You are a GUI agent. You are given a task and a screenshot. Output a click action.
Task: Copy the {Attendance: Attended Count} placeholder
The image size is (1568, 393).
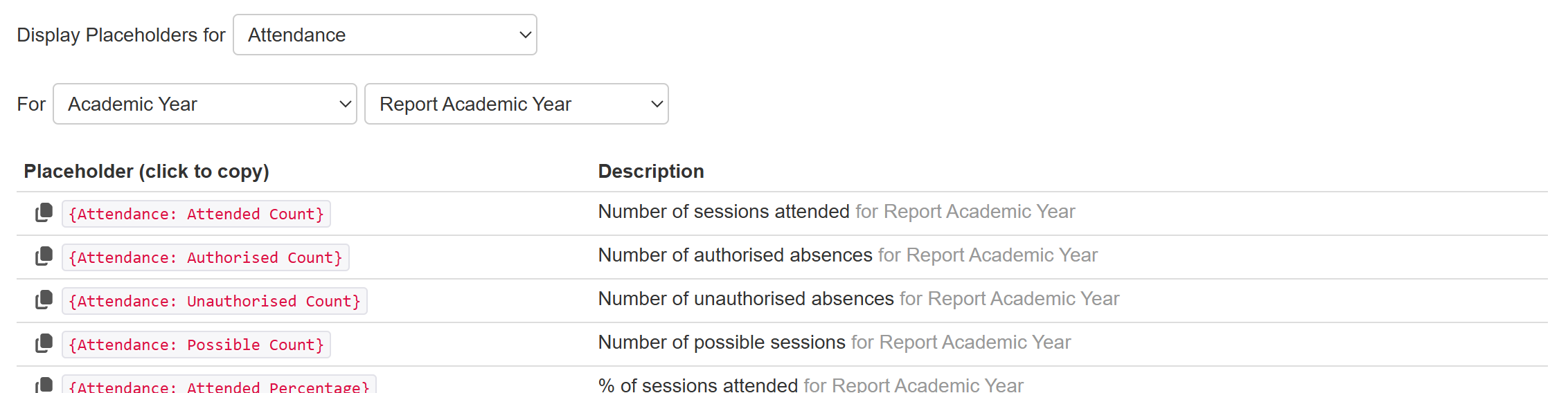pos(196,214)
